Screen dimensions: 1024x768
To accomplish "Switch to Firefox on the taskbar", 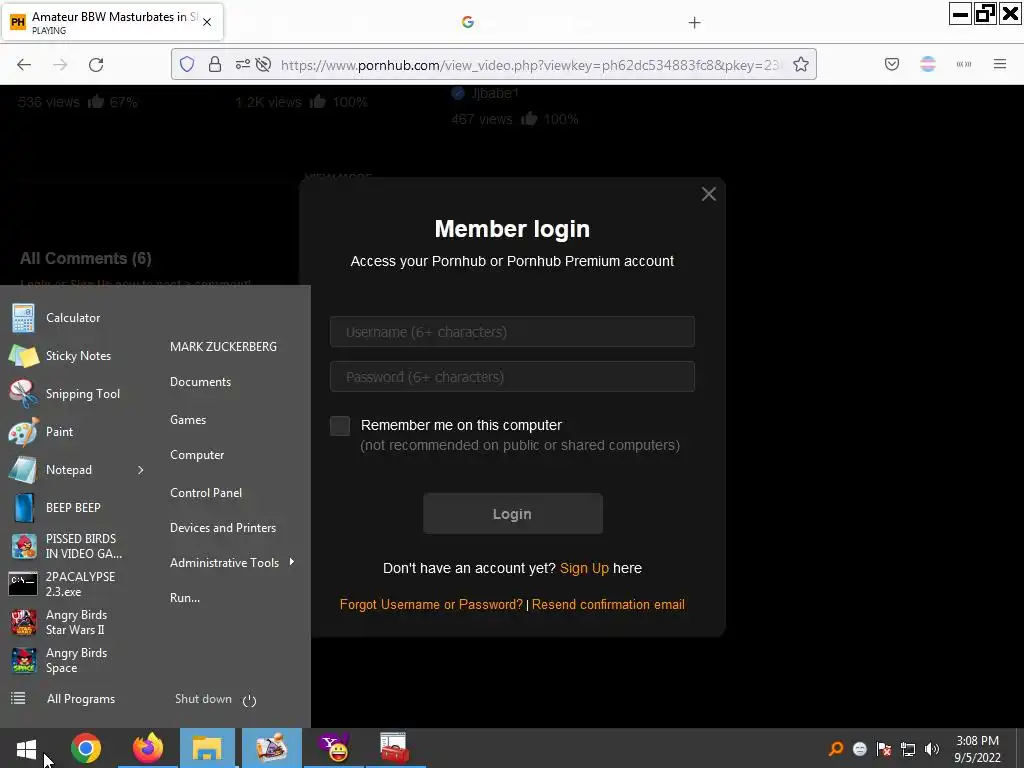I will pyautogui.click(x=148, y=748).
